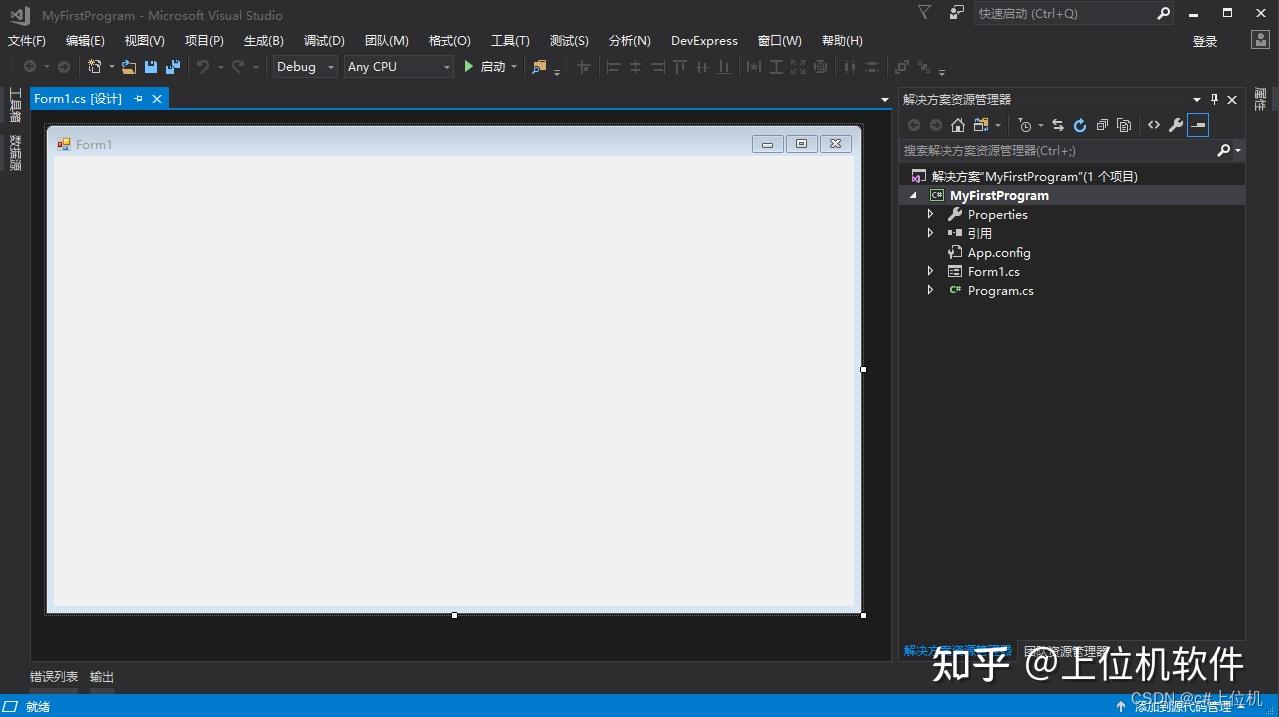Click the Send to Back icon
Viewport: 1279px width, 717px height.
[924, 67]
